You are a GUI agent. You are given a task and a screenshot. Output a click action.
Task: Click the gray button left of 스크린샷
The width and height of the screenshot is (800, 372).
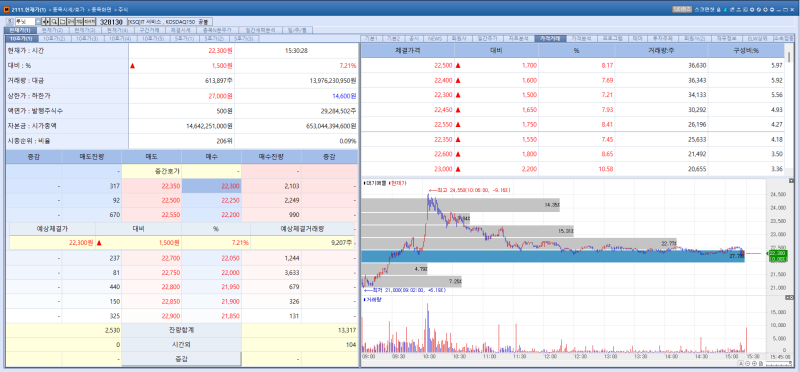tap(682, 9)
